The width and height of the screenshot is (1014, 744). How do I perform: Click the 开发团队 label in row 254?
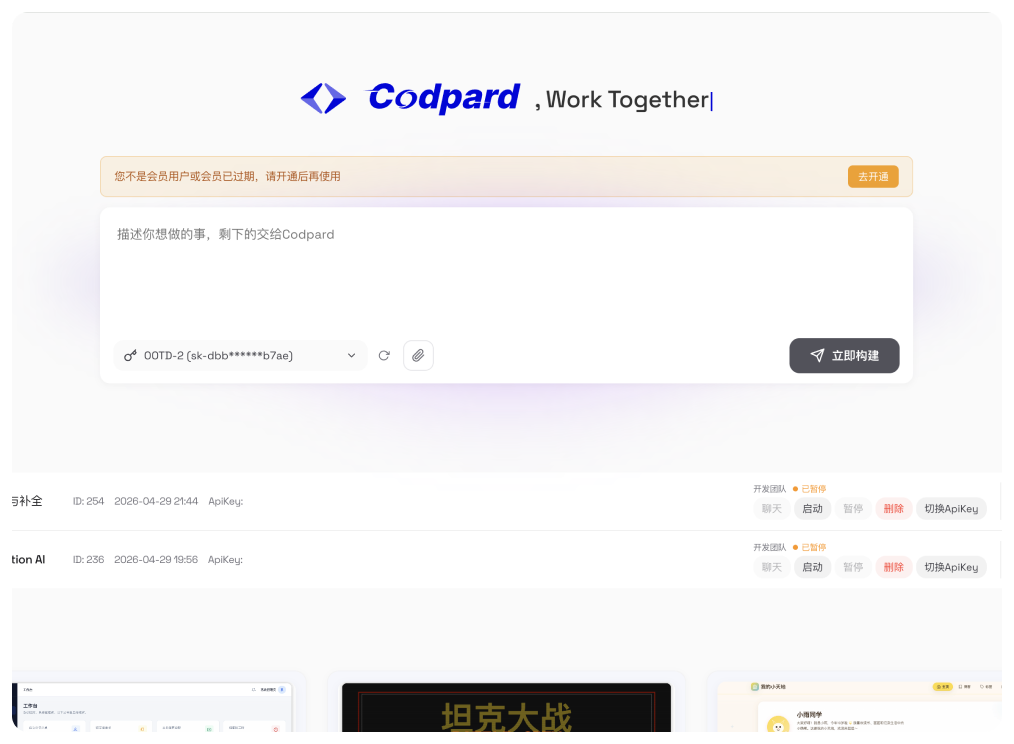pos(770,488)
